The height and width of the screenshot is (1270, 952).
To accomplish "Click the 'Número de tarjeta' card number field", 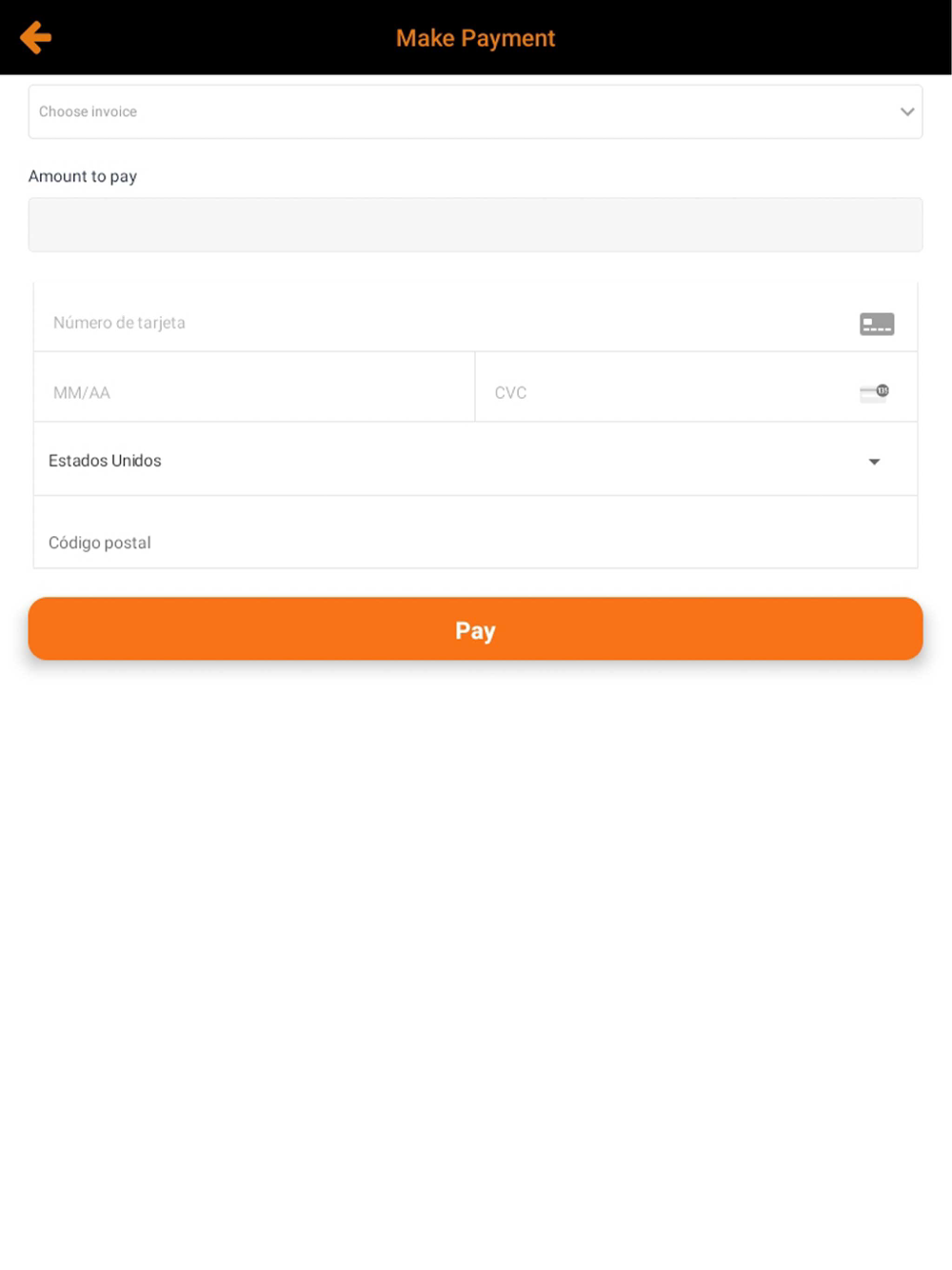I will 119,323.
